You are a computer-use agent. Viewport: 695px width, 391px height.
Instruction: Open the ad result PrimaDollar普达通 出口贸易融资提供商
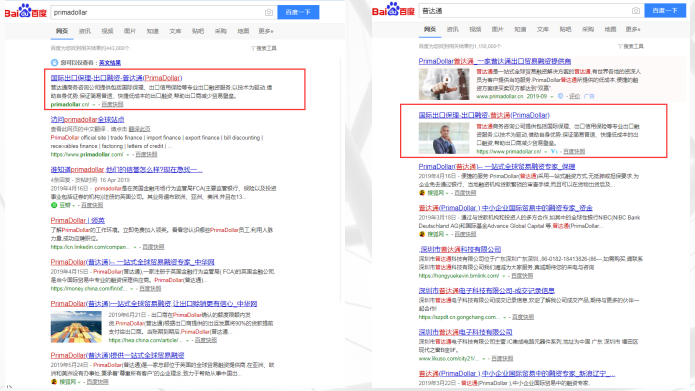[495, 61]
